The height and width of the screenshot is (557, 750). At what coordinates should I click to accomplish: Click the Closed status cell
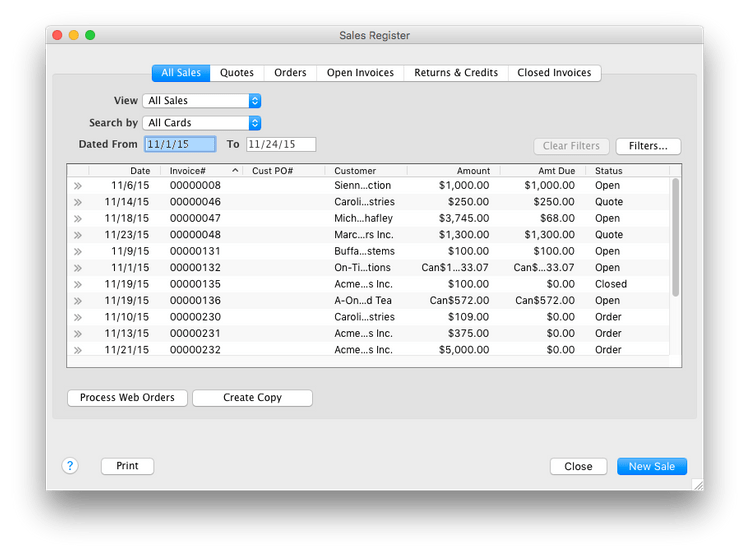coord(611,284)
